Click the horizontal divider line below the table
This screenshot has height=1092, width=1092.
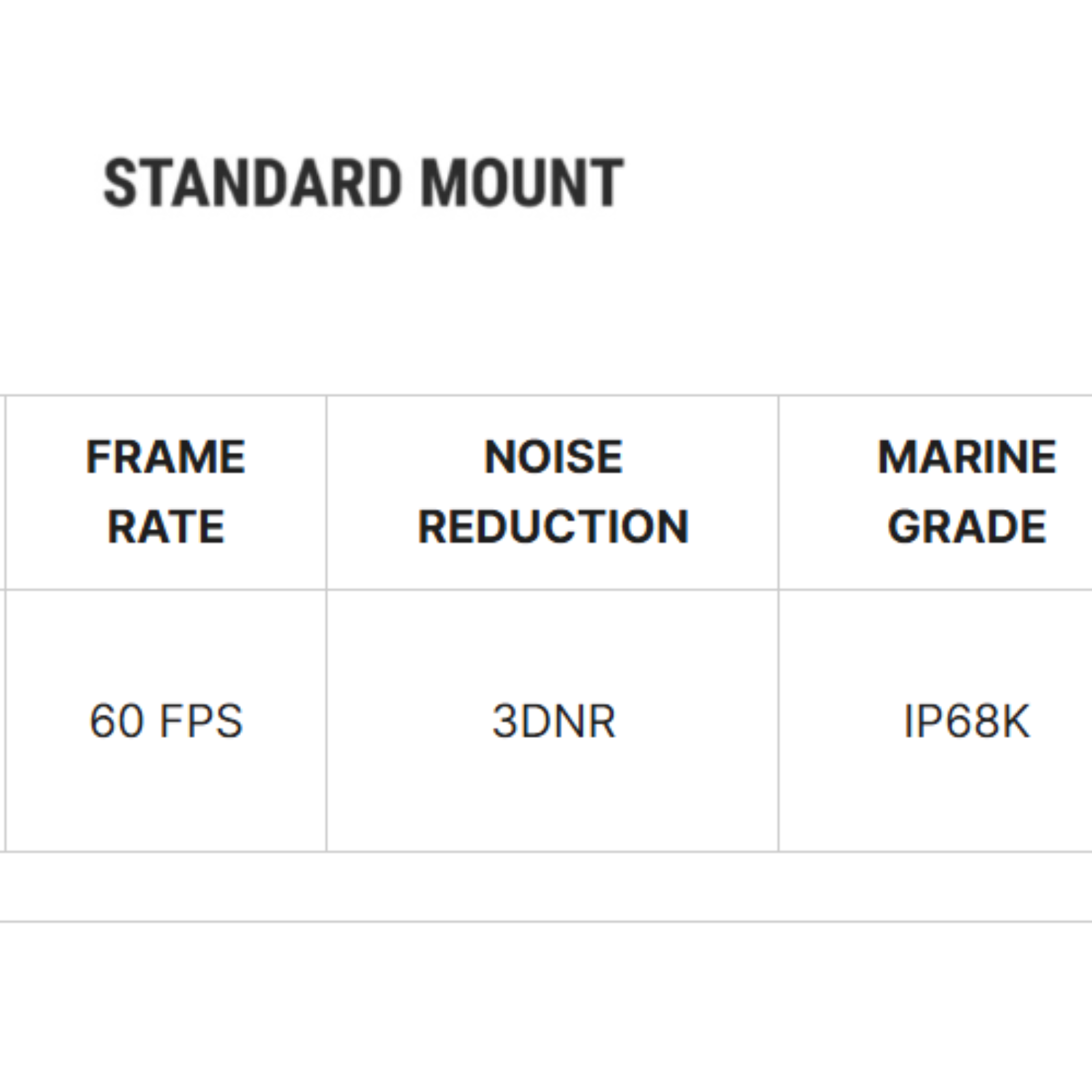pyautogui.click(x=546, y=921)
